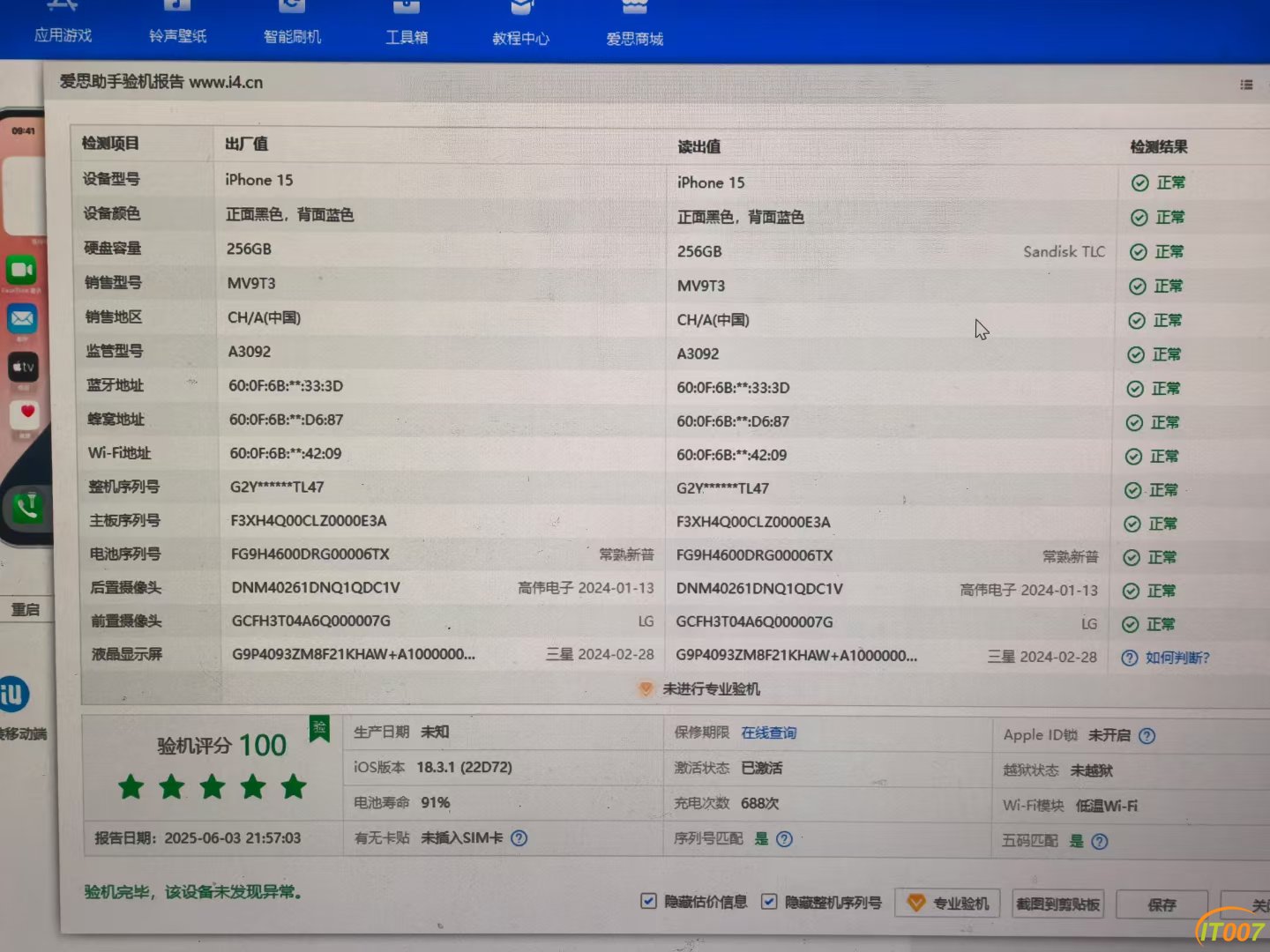The height and width of the screenshot is (952, 1270).
Task: Click FaceTime icon on phone preview
Action: (x=21, y=270)
